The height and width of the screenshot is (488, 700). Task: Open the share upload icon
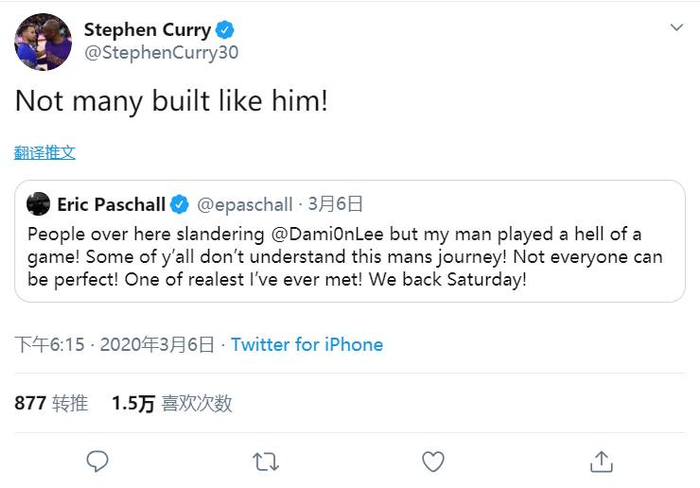click(x=600, y=461)
